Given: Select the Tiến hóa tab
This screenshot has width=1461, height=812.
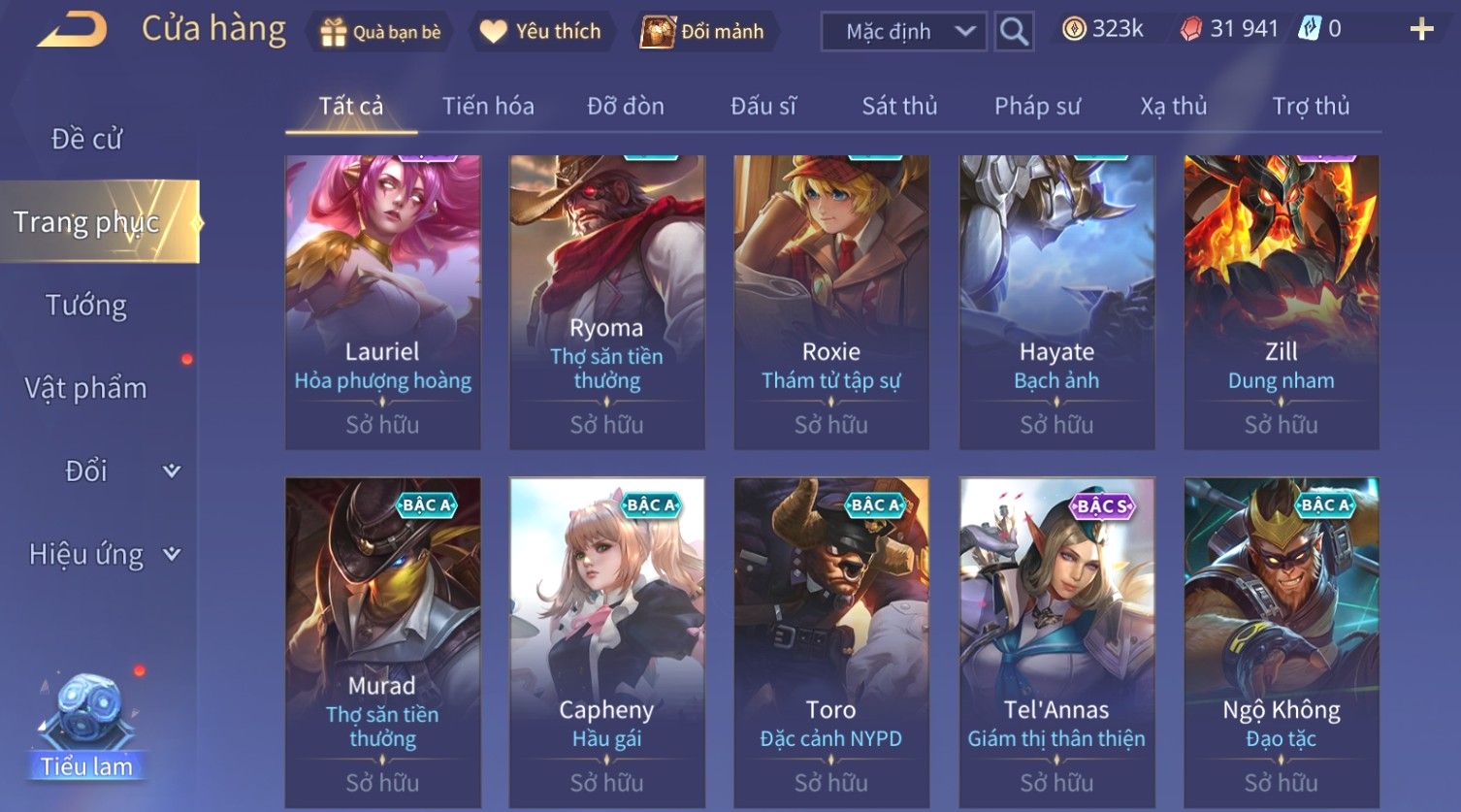Looking at the screenshot, I should [488, 106].
